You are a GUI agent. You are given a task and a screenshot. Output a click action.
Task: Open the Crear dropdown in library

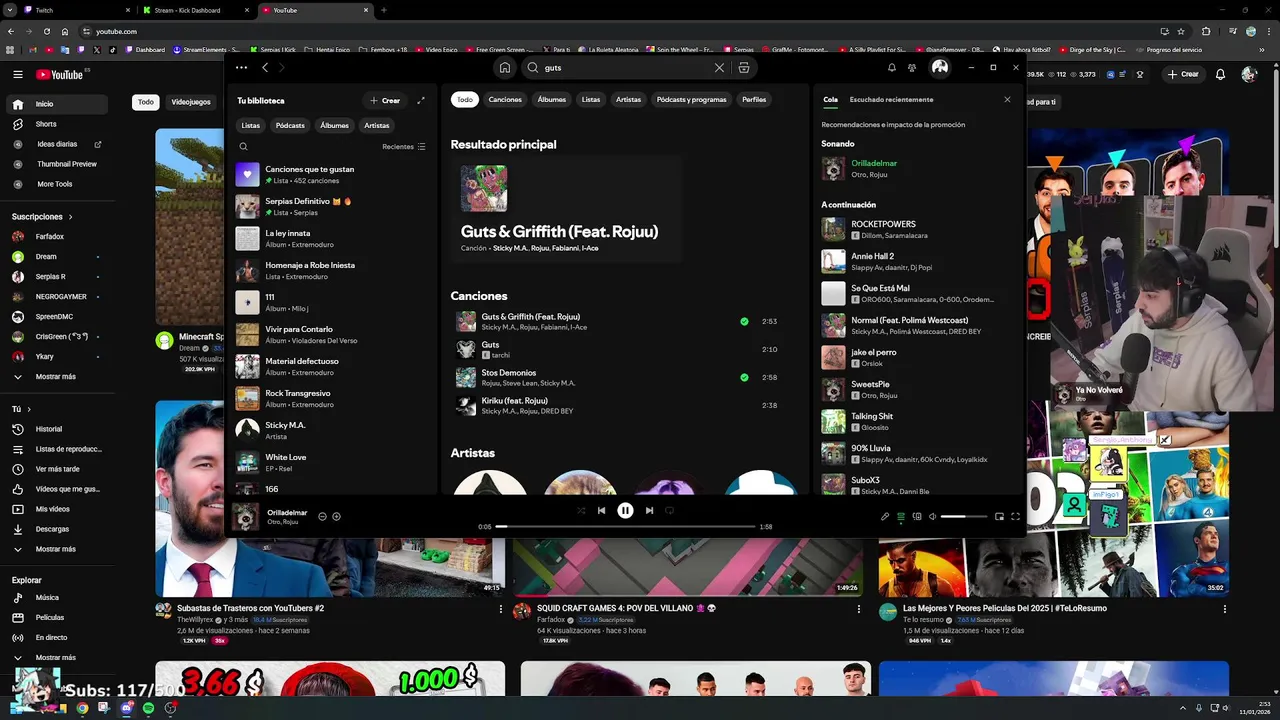(385, 100)
